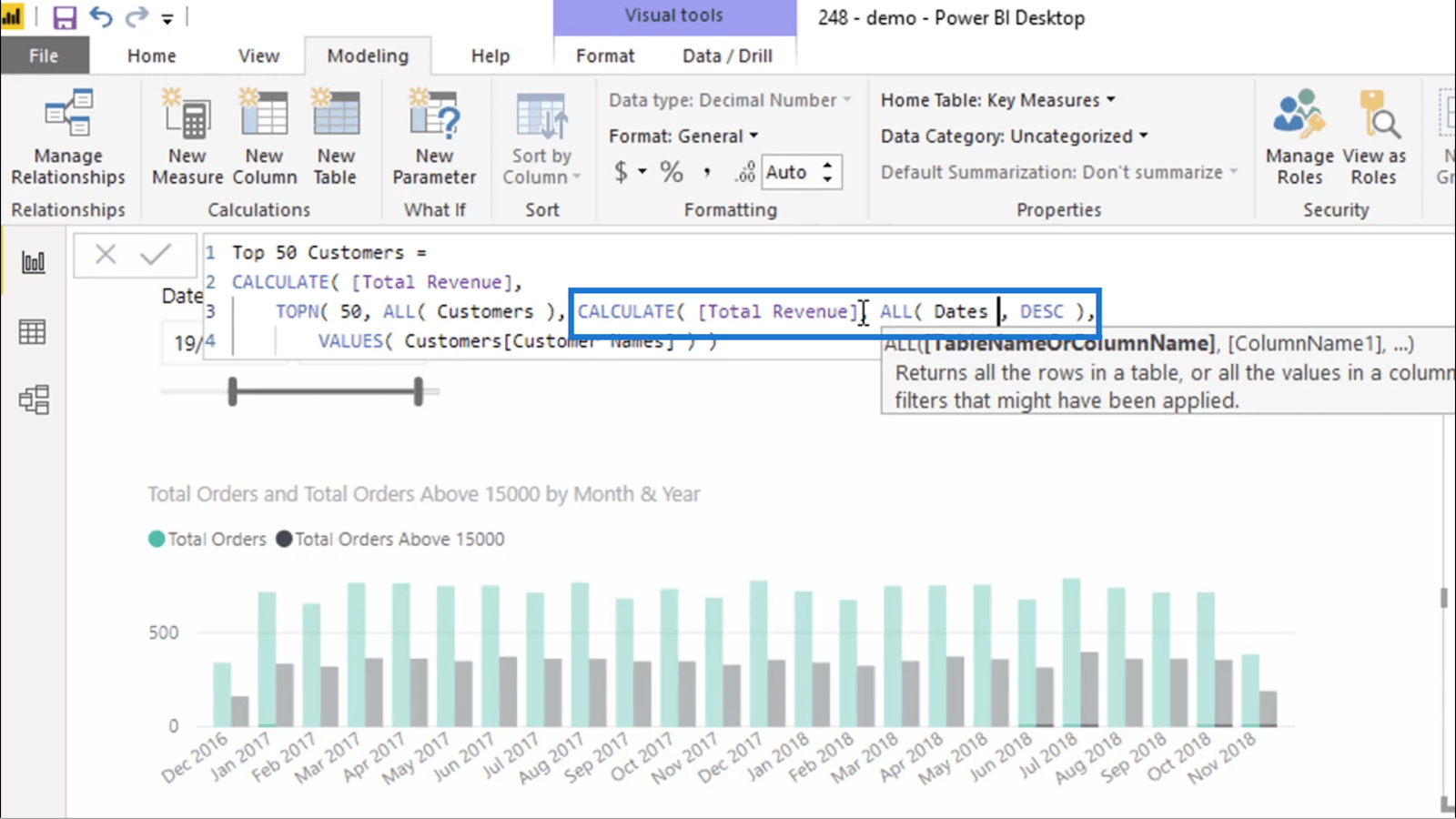The height and width of the screenshot is (819, 1456).
Task: Click the Total Orders legend swatch
Action: [x=157, y=540]
